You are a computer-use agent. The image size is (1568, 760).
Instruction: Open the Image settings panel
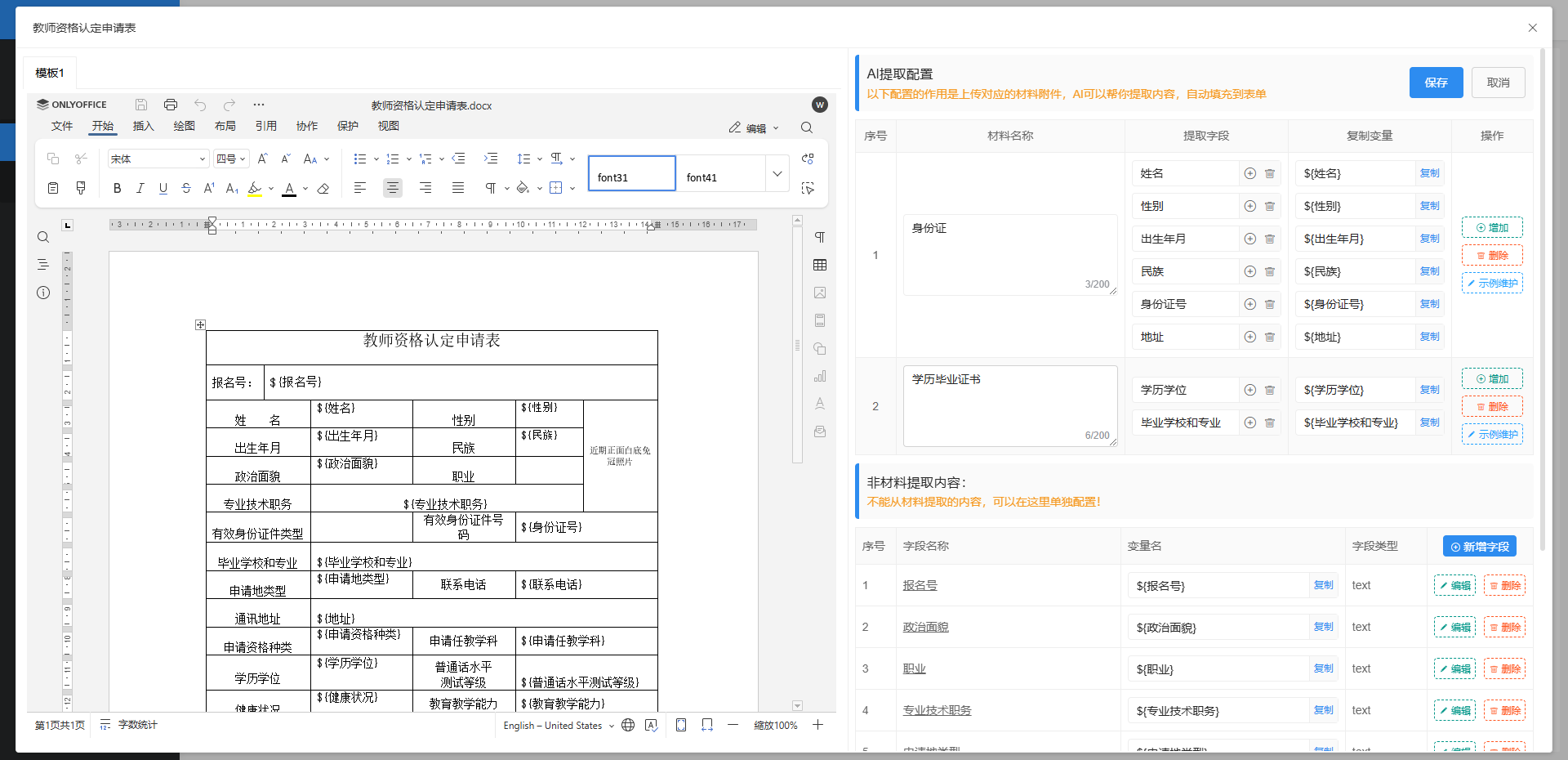(x=820, y=293)
